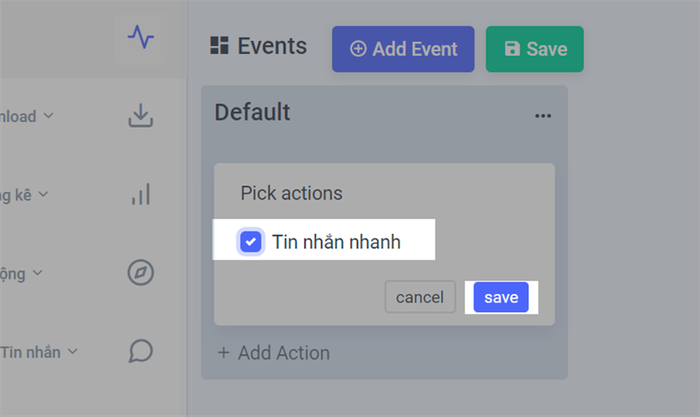Click the Add Event button
This screenshot has height=417, width=700.
click(x=403, y=49)
